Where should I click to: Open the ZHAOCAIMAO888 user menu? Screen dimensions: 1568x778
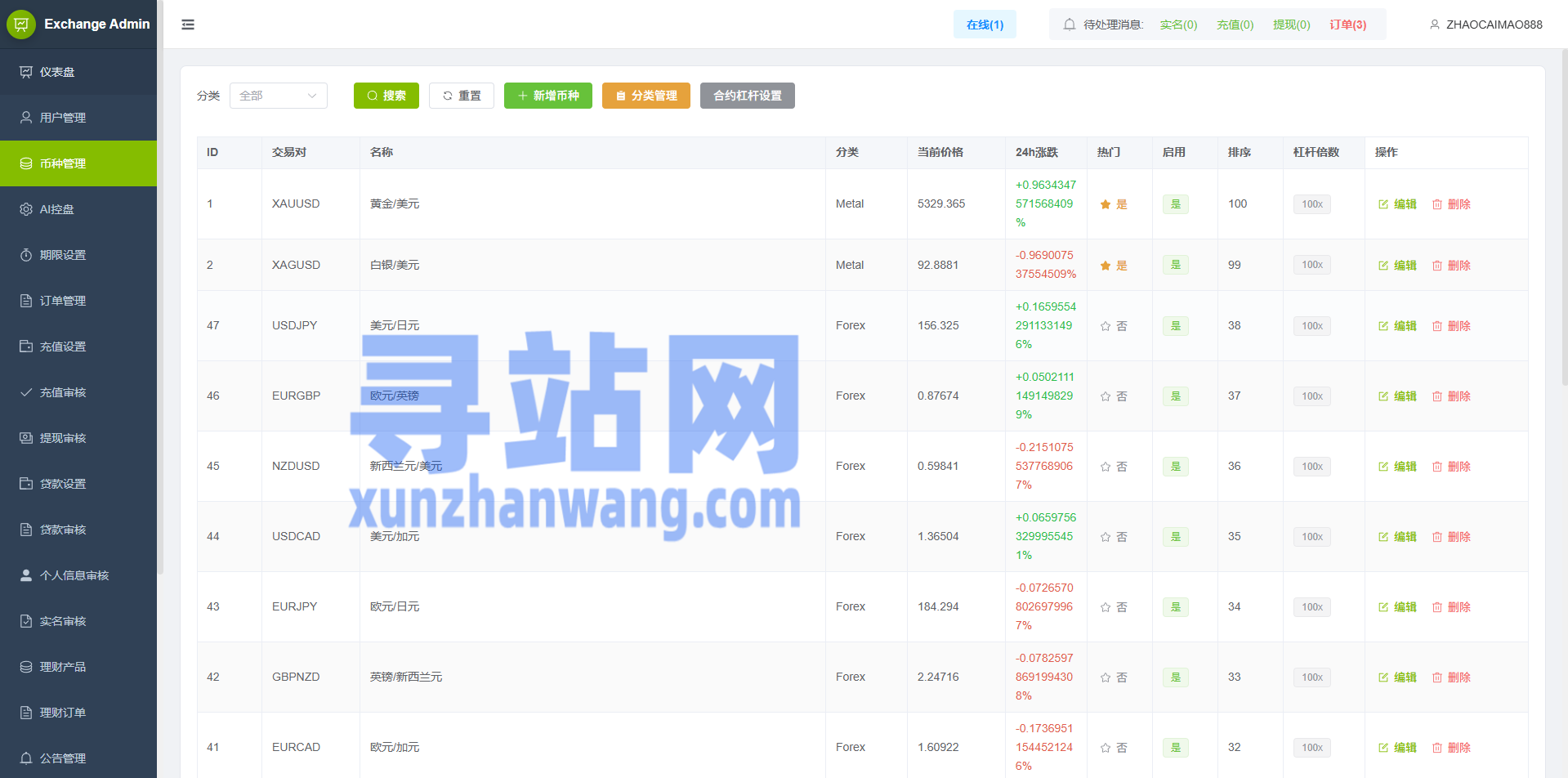click(x=1494, y=25)
